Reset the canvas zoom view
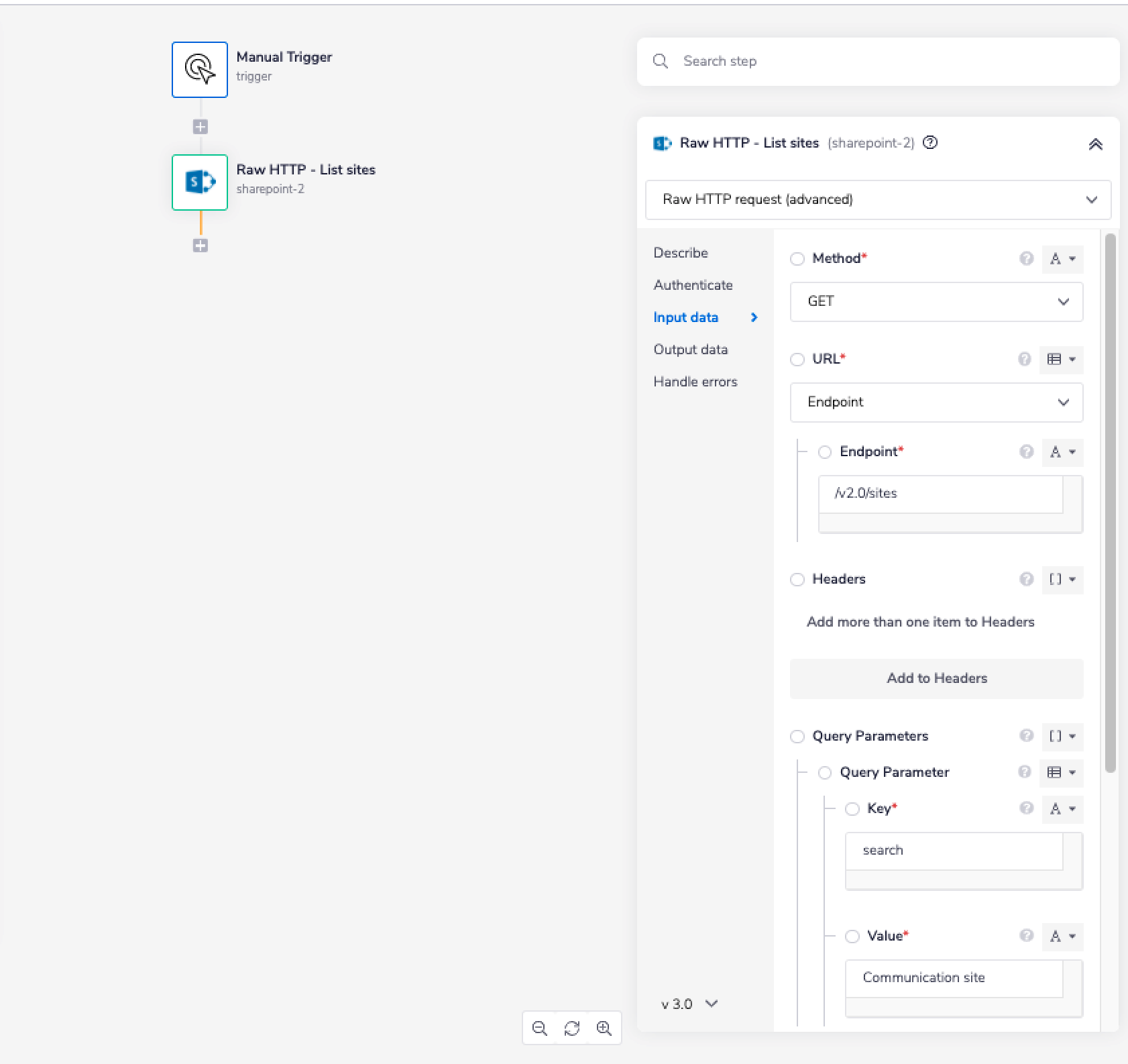The image size is (1128, 1064). 571,1028
